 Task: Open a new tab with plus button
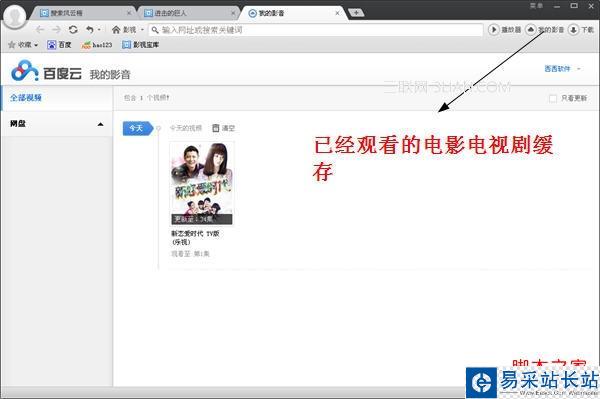tap(356, 13)
